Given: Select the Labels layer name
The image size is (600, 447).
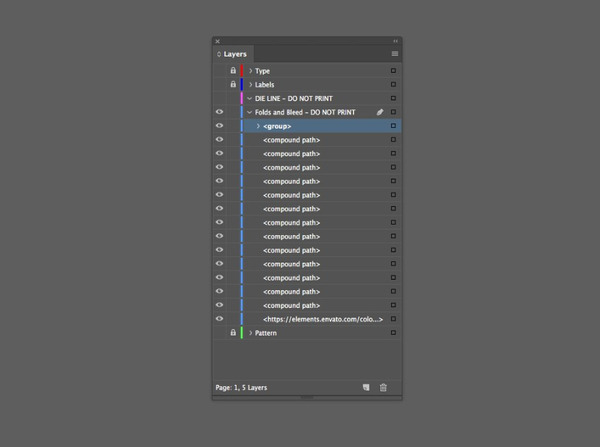Looking at the screenshot, I should (265, 85).
